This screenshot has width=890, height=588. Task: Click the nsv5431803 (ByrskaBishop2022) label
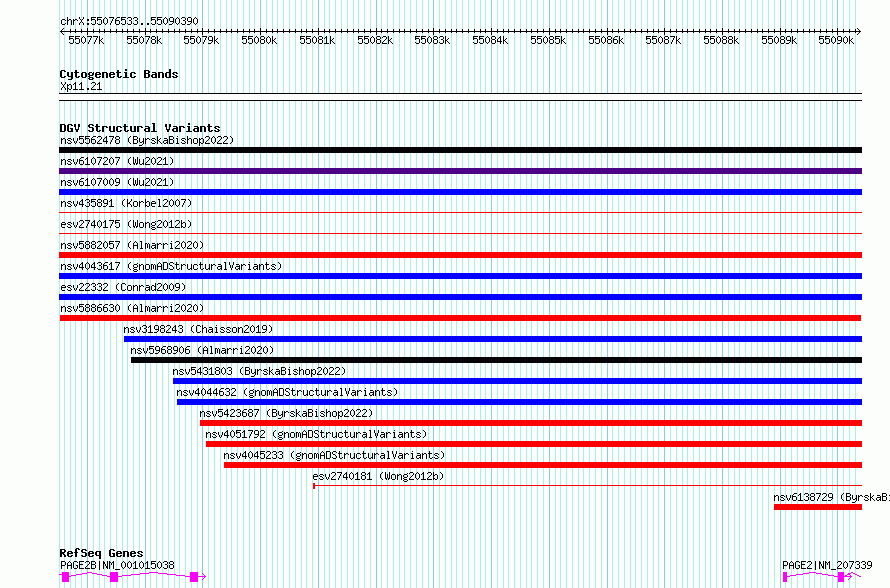[x=259, y=371]
